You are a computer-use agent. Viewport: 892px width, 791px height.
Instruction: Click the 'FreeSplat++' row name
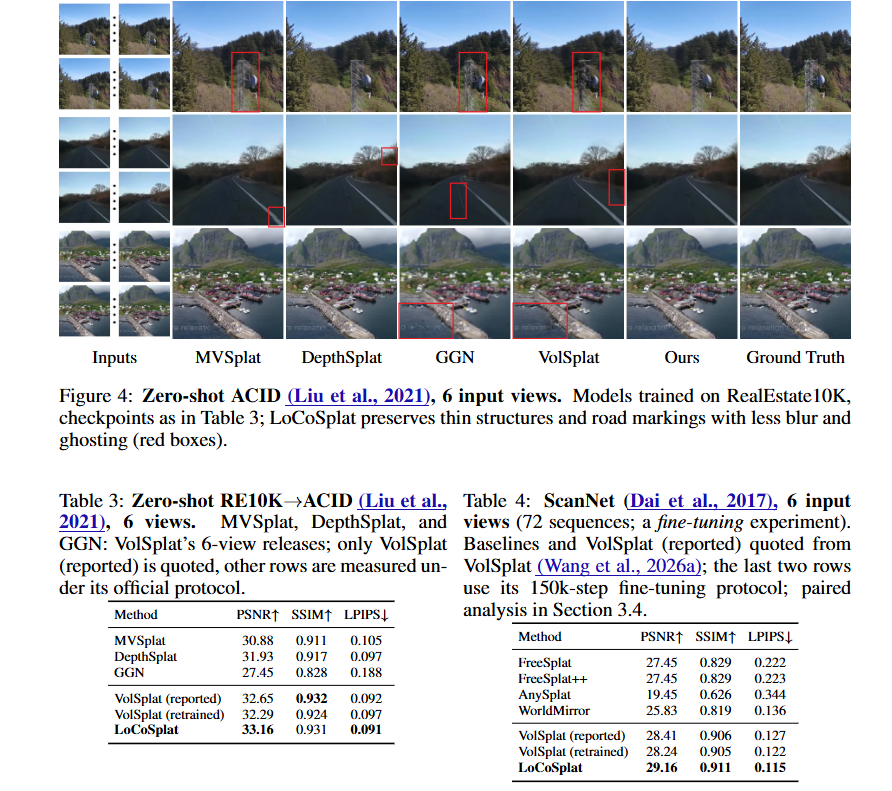click(x=553, y=679)
